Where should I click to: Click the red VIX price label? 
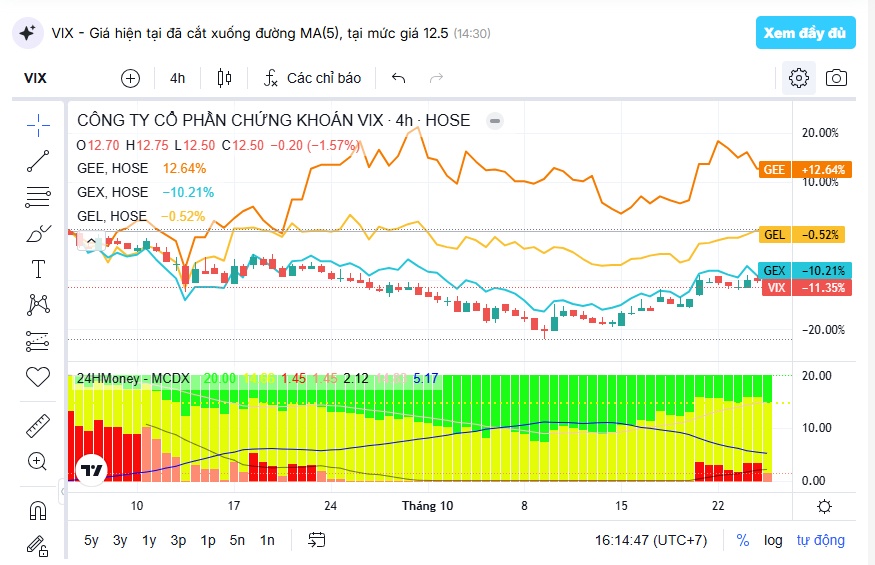pyautogui.click(x=806, y=288)
